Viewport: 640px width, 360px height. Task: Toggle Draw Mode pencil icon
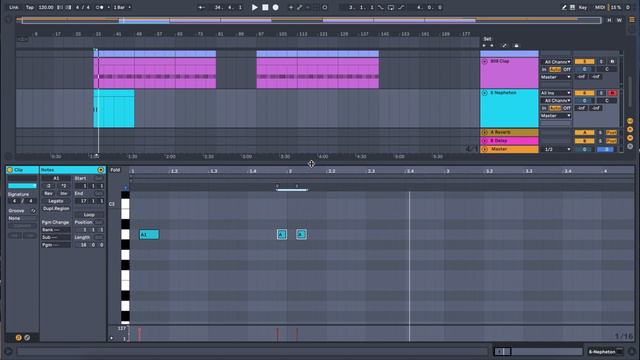564,7
